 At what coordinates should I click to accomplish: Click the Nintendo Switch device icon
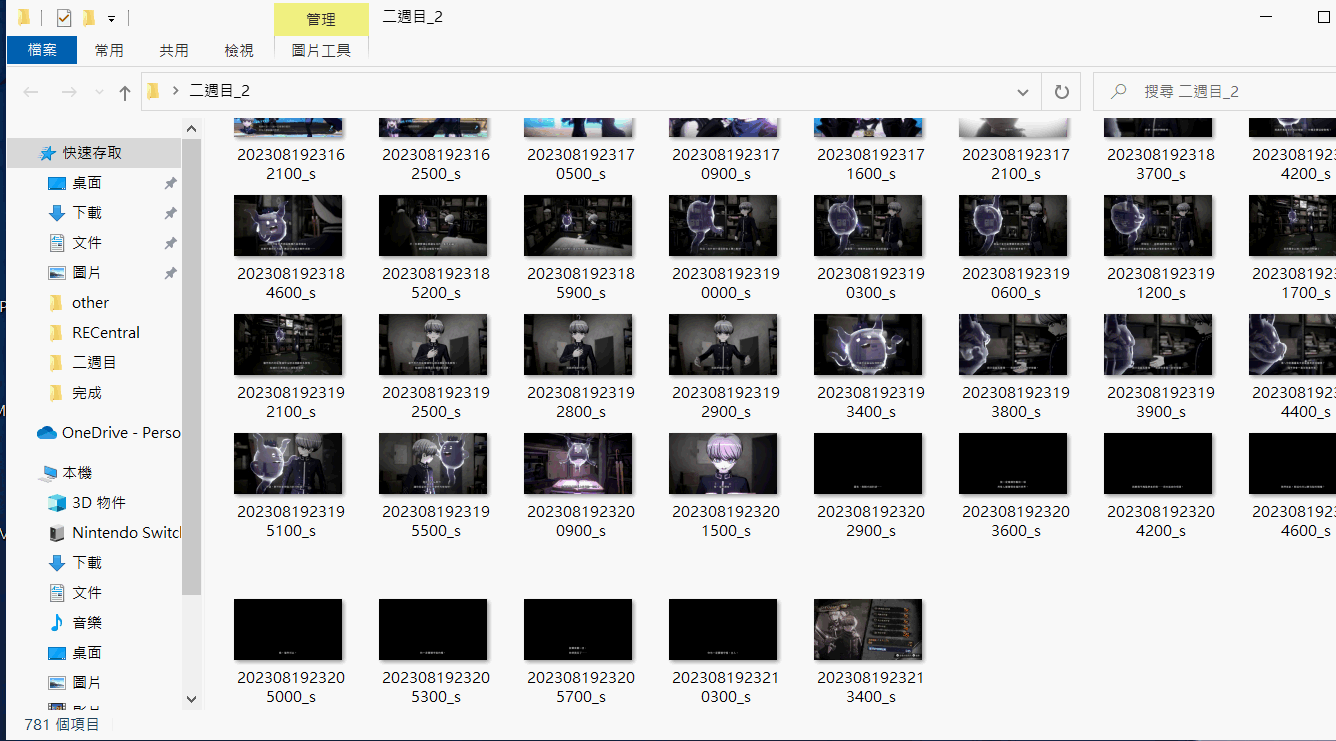pyautogui.click(x=57, y=533)
